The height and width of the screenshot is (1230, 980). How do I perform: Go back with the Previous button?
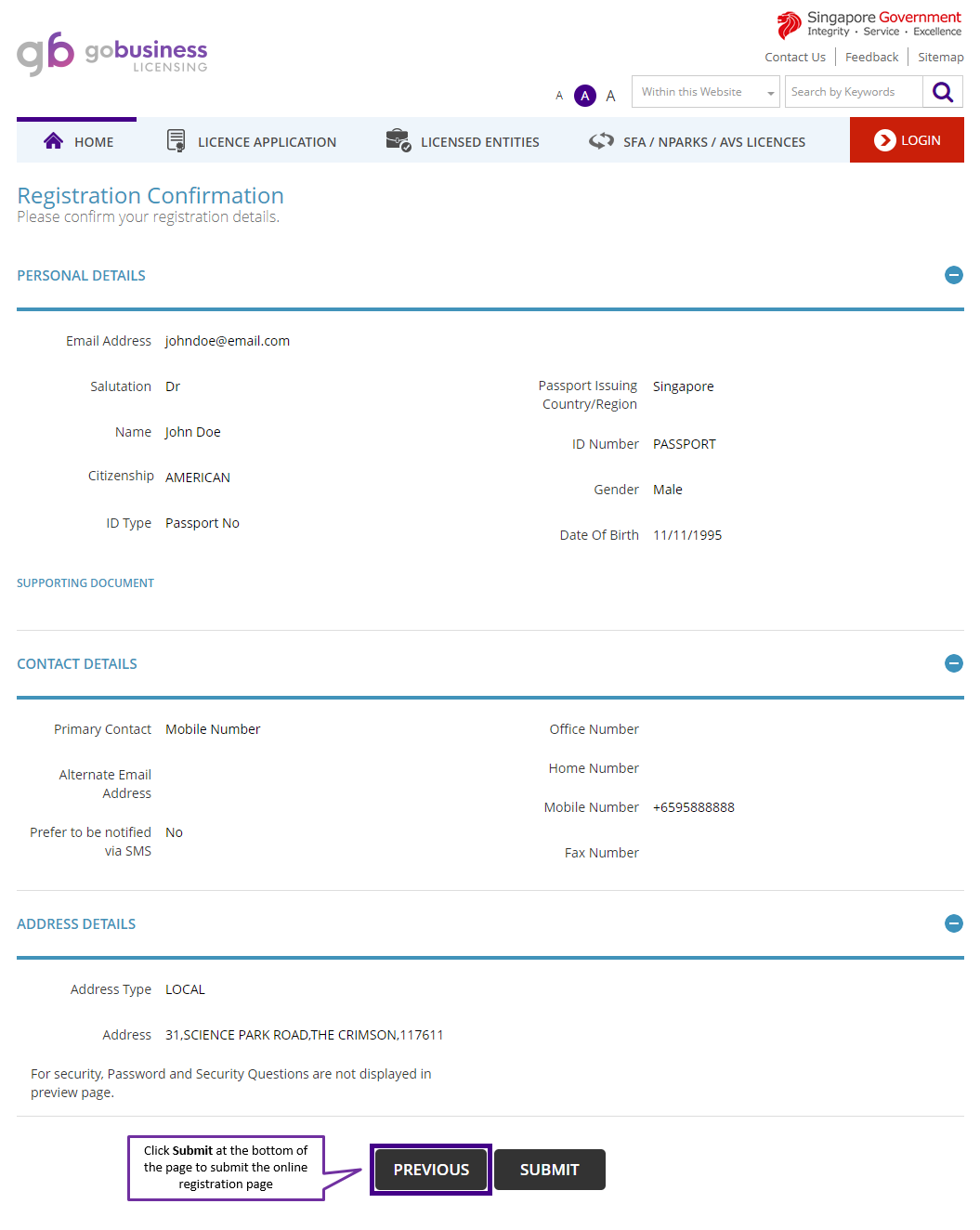click(431, 1170)
